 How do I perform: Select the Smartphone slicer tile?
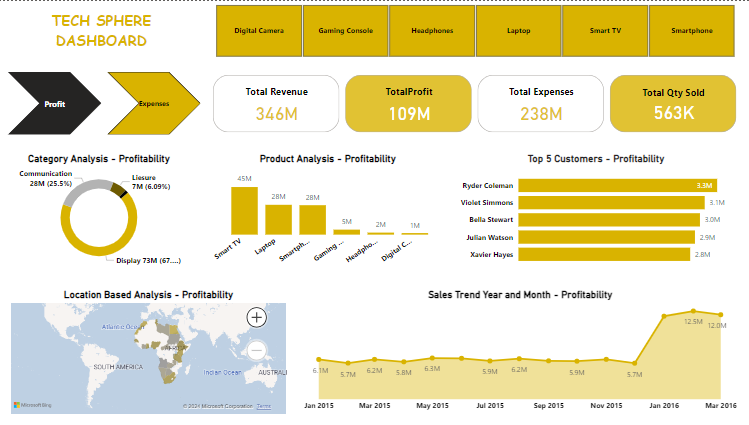pos(692,31)
